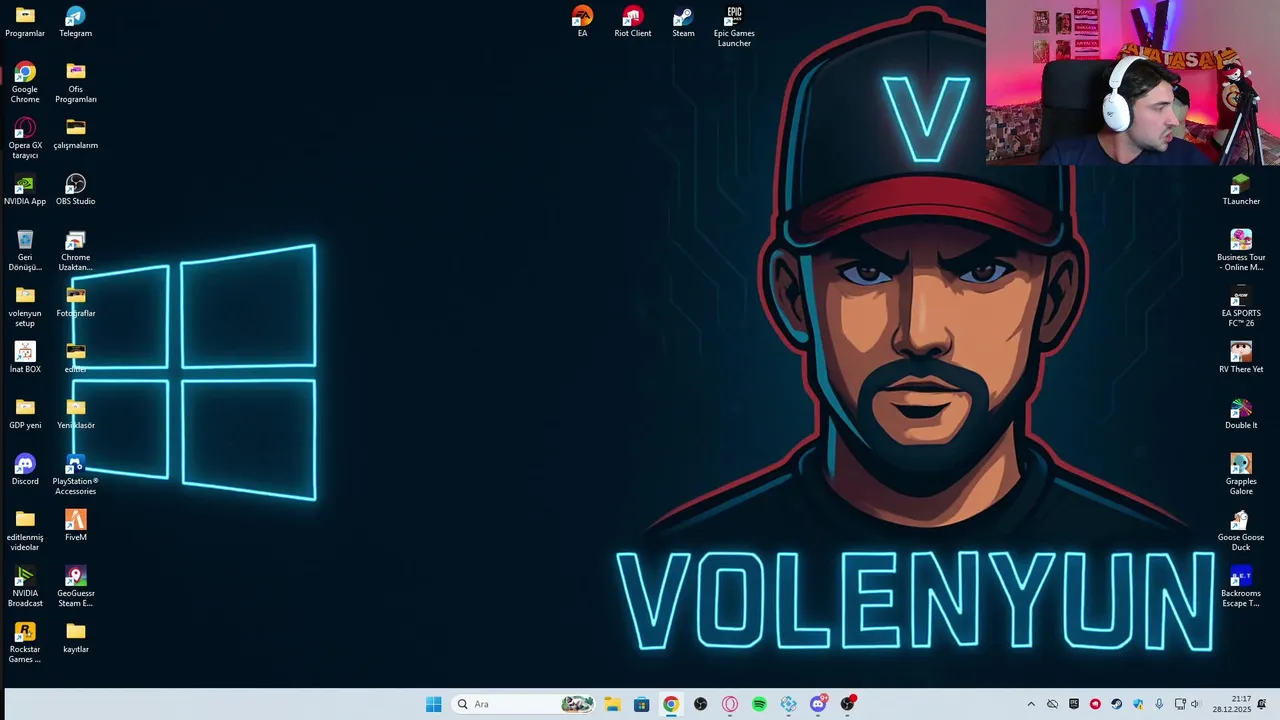Open File Explorer from the taskbar
The height and width of the screenshot is (720, 1280).
tap(612, 704)
